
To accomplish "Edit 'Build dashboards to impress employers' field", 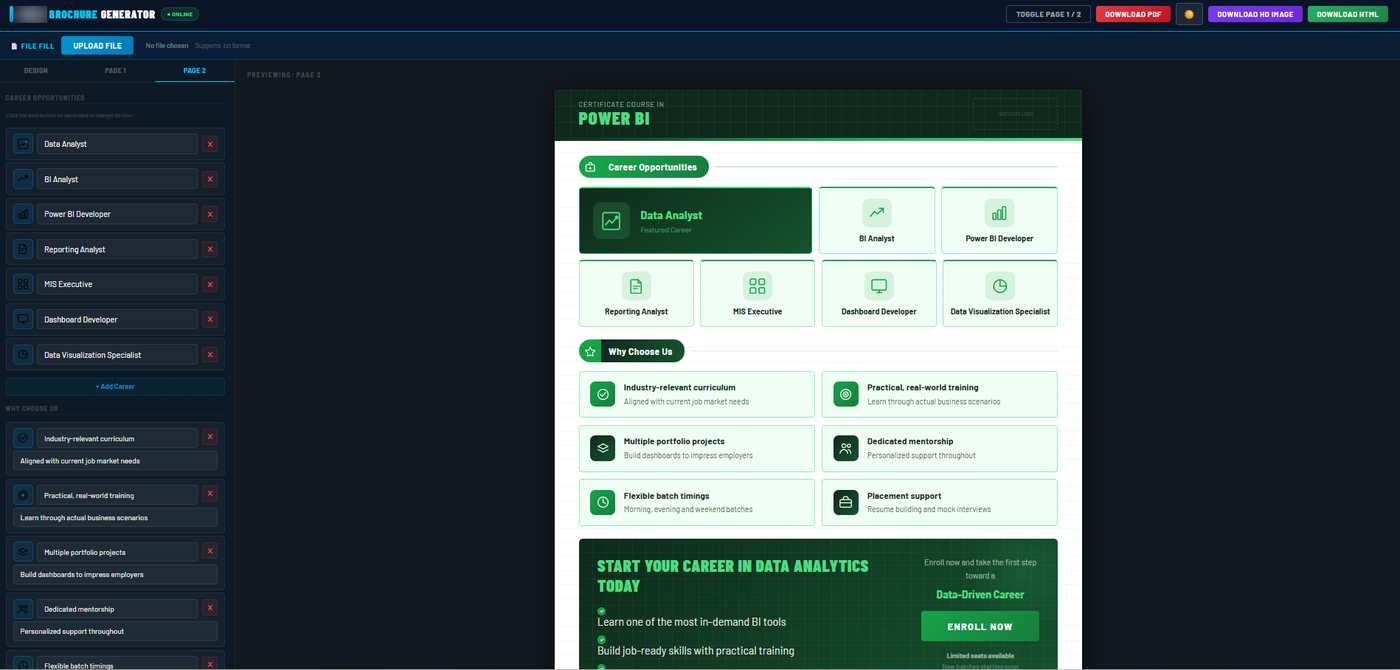I will click(x=115, y=574).
